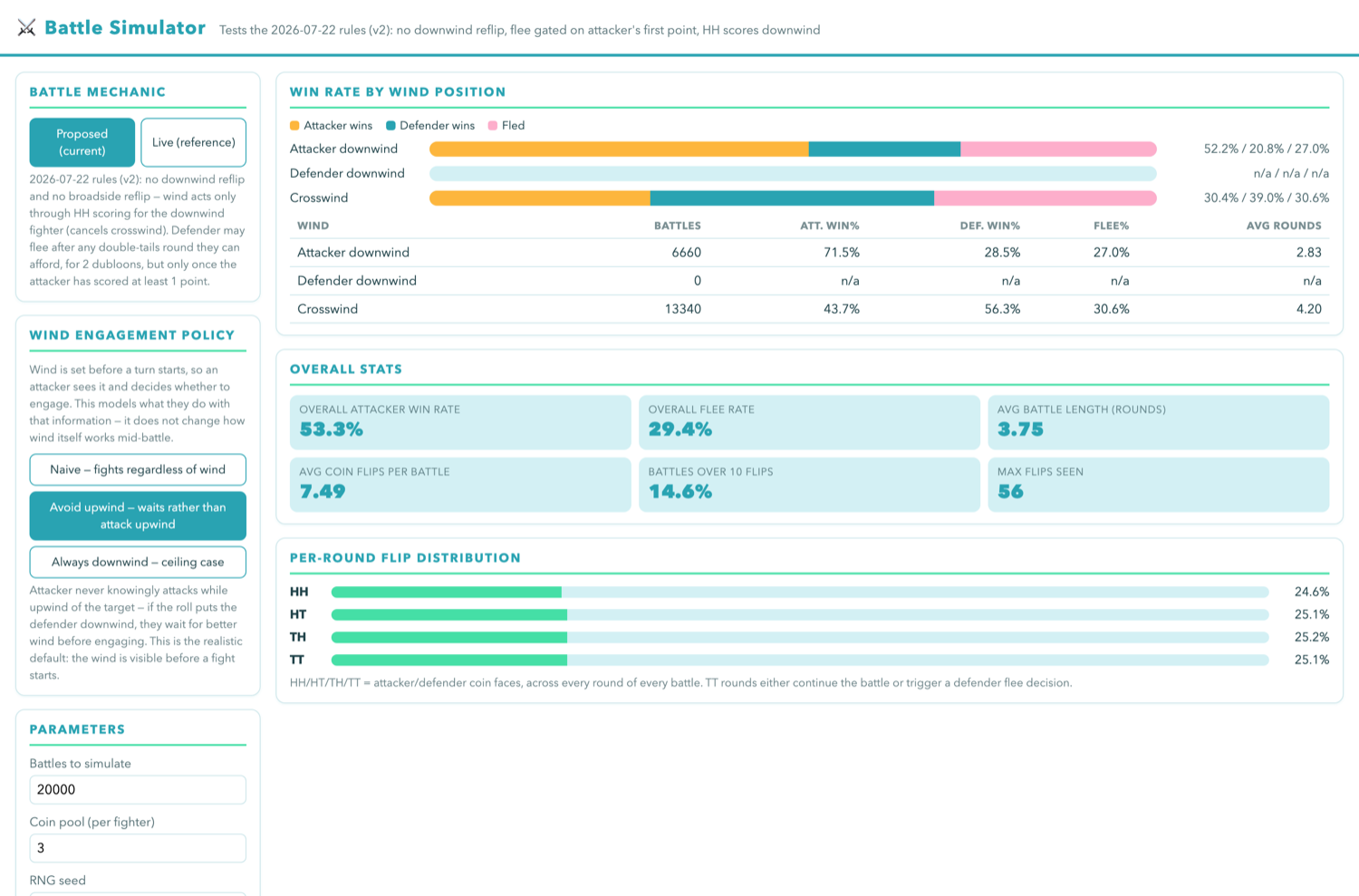Click the Battles Over 10 Flips card
The image size is (1359, 896).
click(809, 485)
